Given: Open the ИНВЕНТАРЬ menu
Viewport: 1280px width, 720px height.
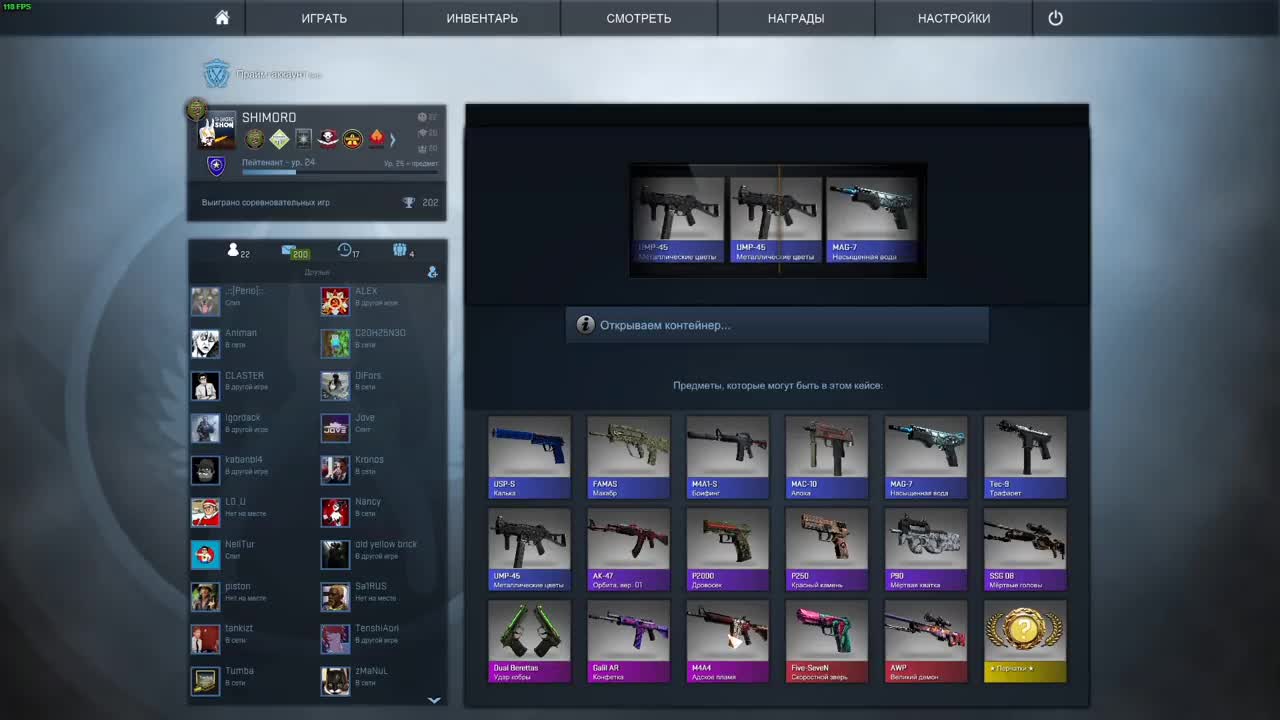Looking at the screenshot, I should point(482,18).
